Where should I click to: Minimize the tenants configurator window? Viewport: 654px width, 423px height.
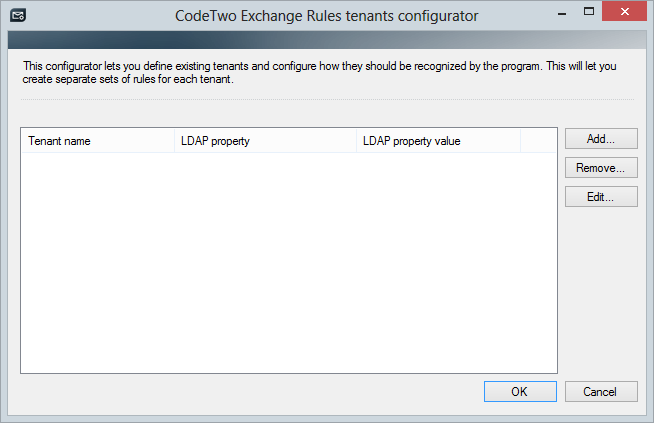pyautogui.click(x=562, y=14)
